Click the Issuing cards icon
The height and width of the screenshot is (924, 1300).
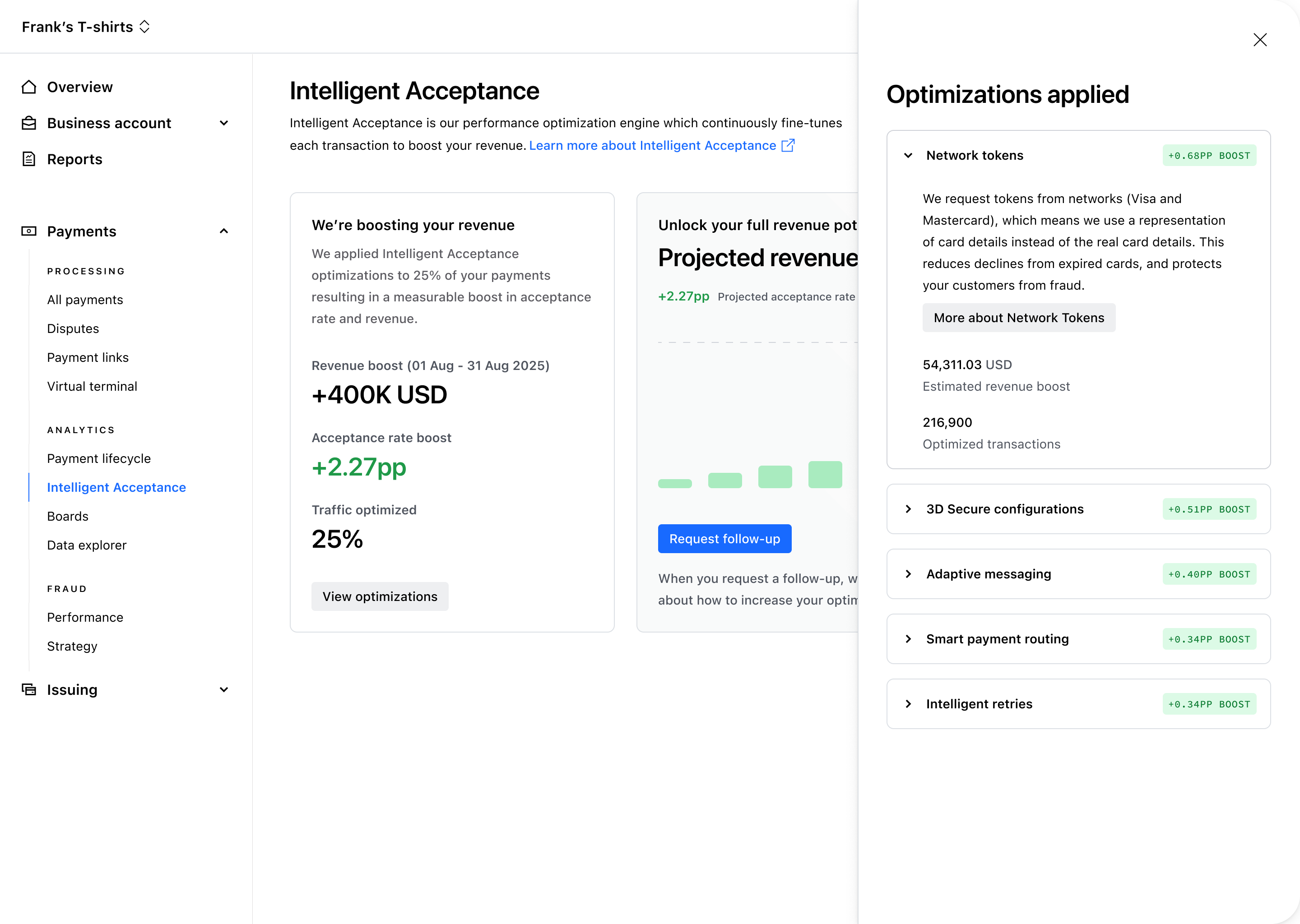tap(29, 689)
